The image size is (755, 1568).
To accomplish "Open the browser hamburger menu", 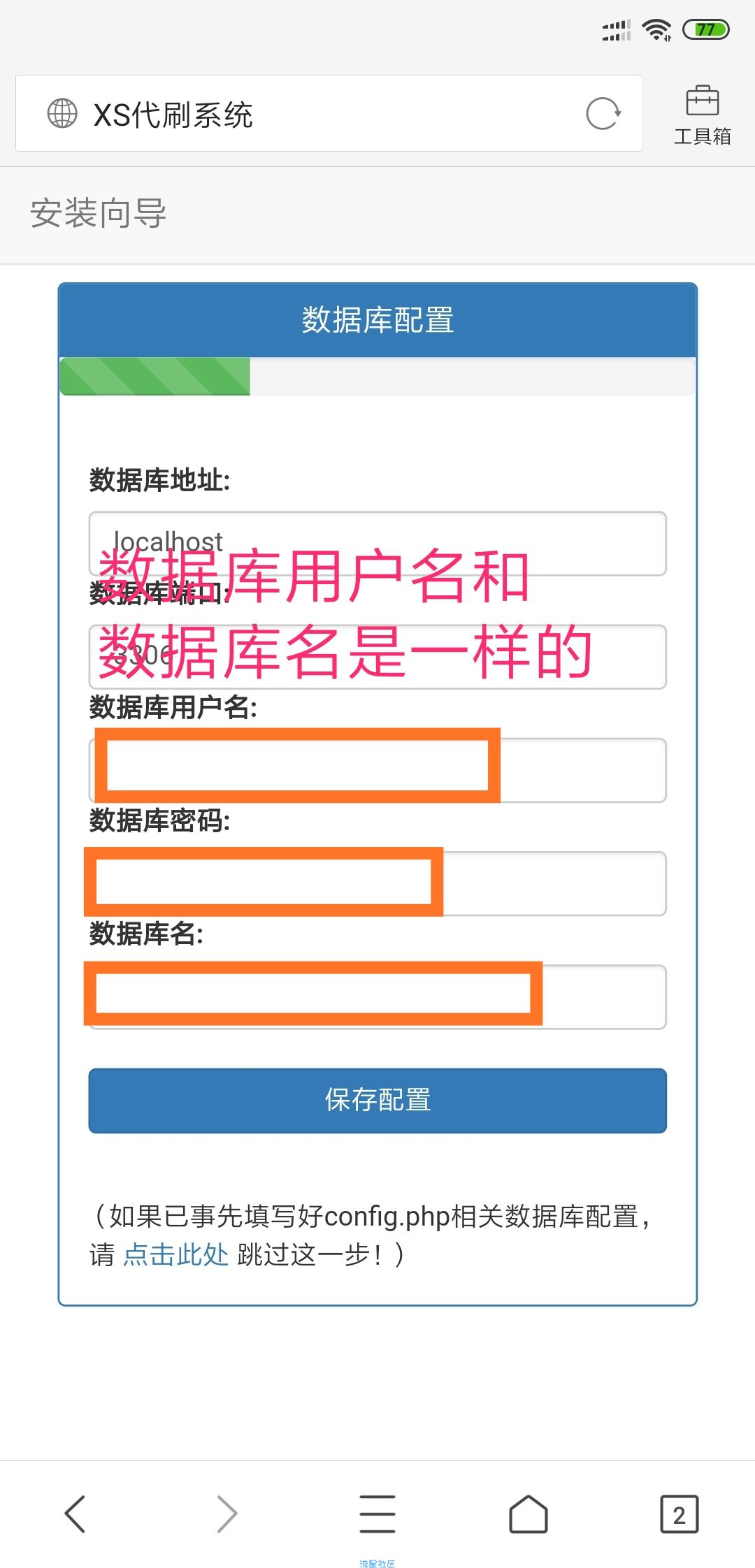I will tap(377, 1514).
